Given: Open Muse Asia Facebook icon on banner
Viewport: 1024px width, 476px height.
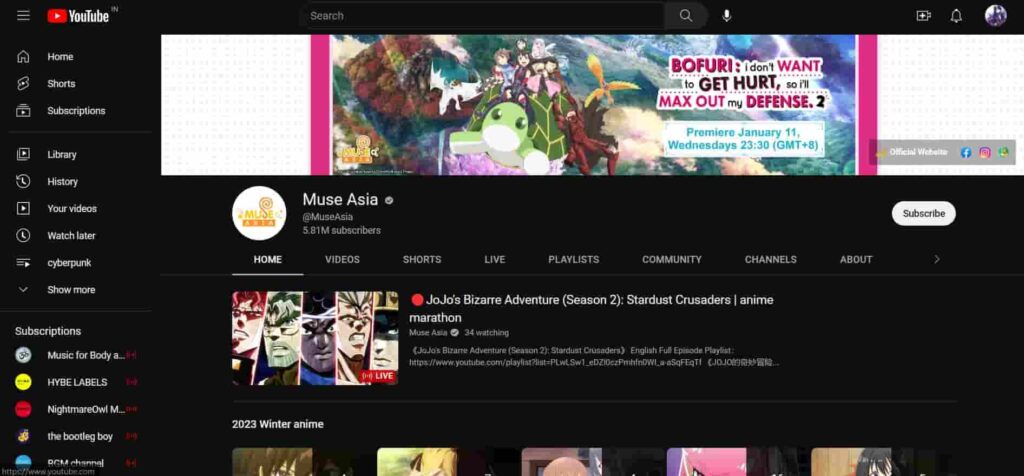Looking at the screenshot, I should (x=966, y=152).
